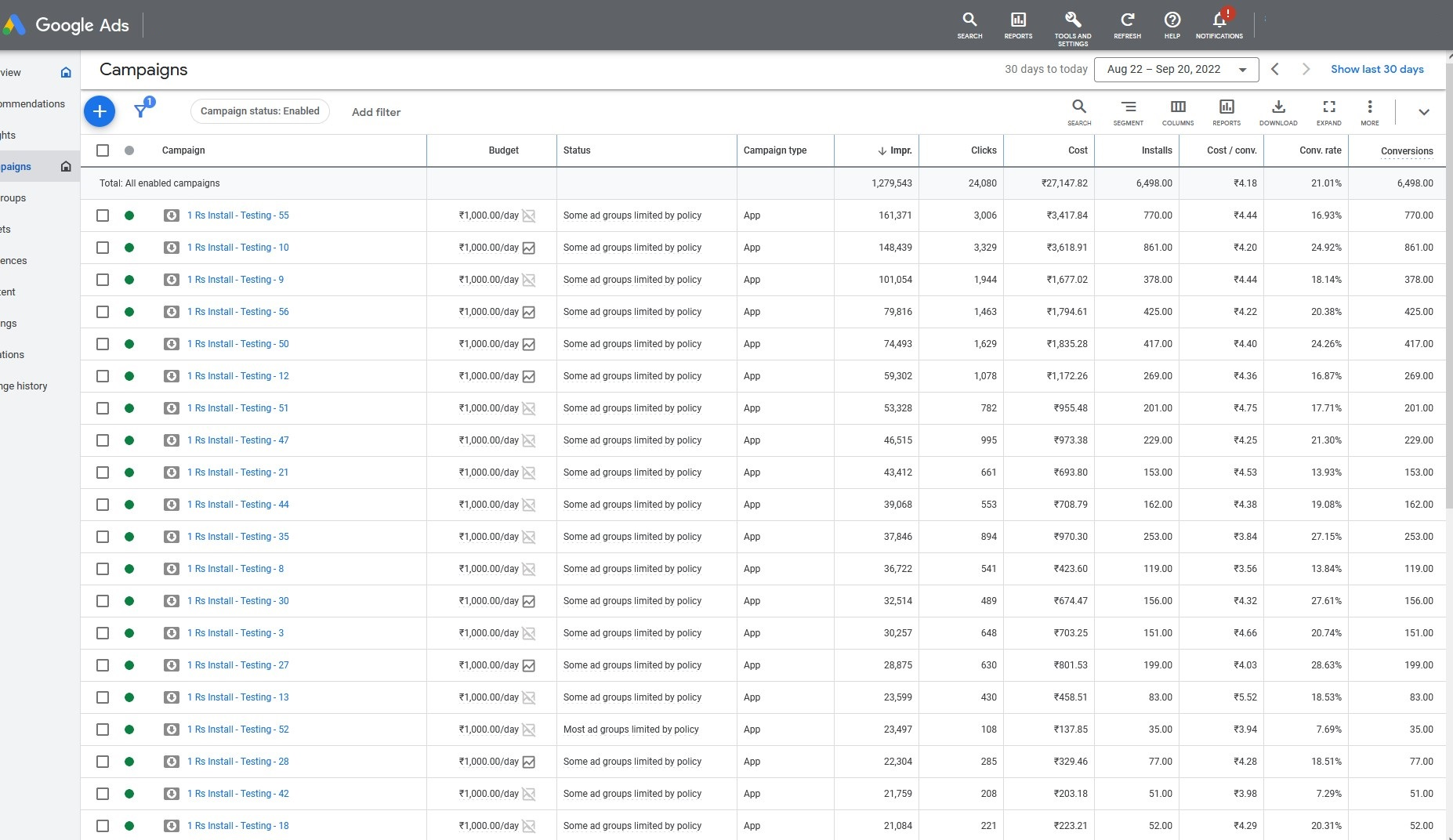The width and height of the screenshot is (1453, 840).
Task: Click the Segment icon in table toolbar
Action: 1128,111
